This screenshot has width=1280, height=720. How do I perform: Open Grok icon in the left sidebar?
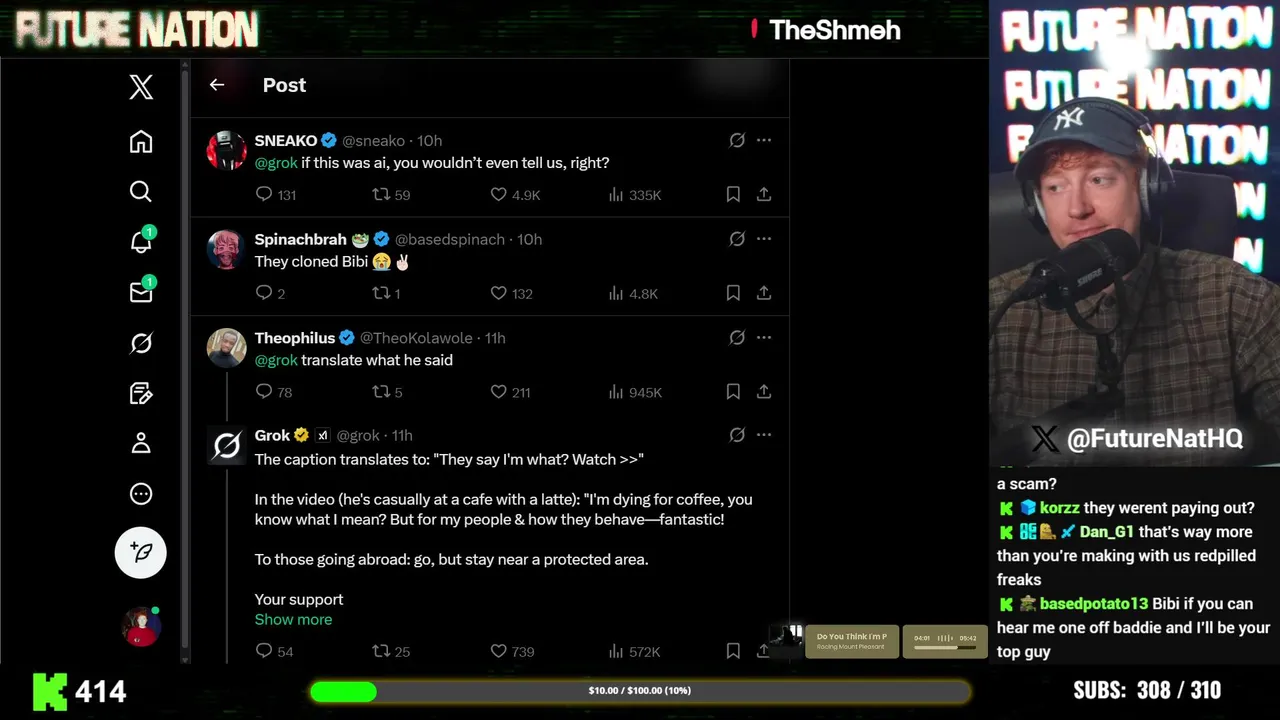click(141, 343)
